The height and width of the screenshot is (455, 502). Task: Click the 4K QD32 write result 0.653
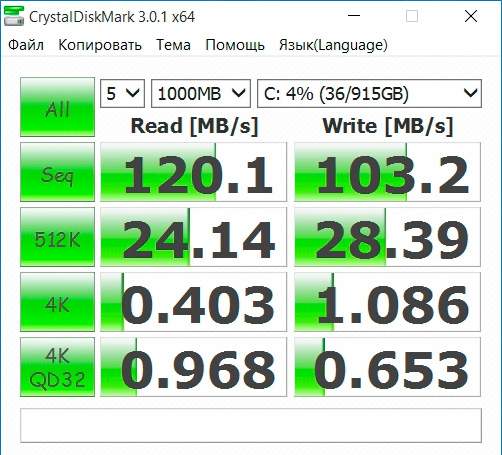[x=387, y=367]
